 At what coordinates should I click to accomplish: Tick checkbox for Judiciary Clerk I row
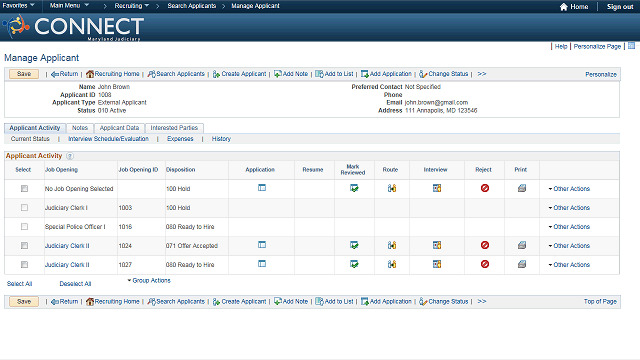coord(24,208)
